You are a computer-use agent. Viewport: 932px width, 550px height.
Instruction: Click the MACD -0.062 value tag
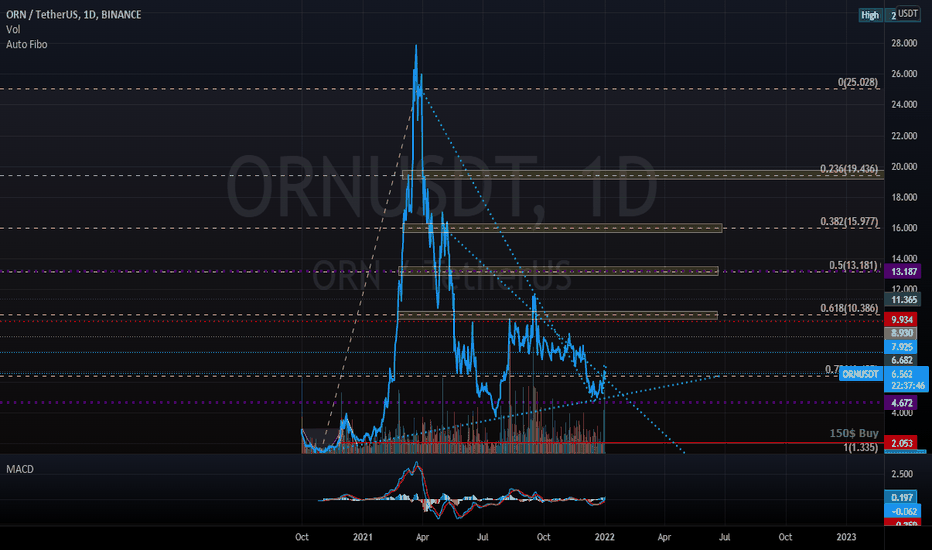pos(903,511)
